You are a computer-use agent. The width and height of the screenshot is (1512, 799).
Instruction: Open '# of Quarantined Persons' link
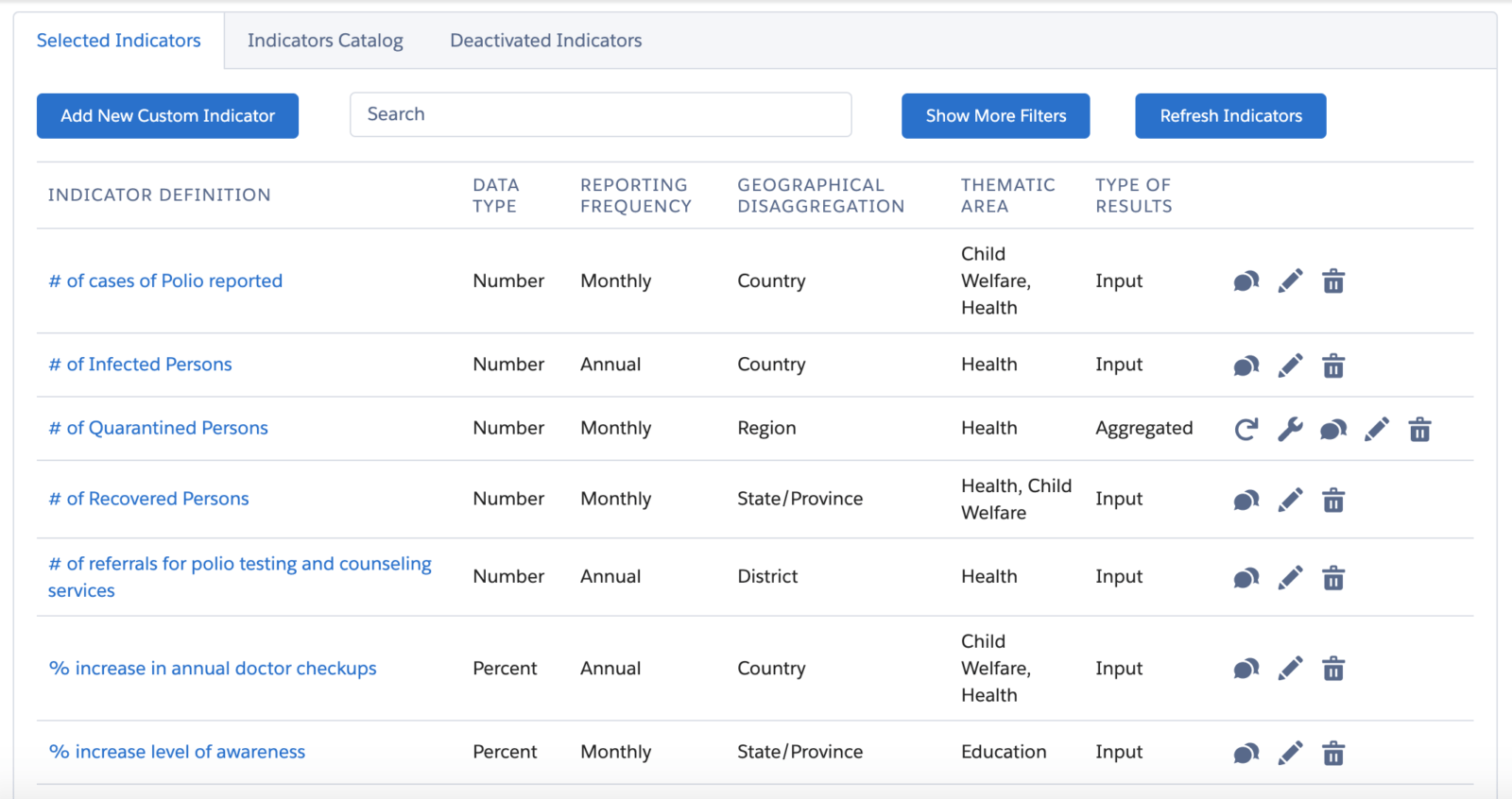(x=158, y=428)
